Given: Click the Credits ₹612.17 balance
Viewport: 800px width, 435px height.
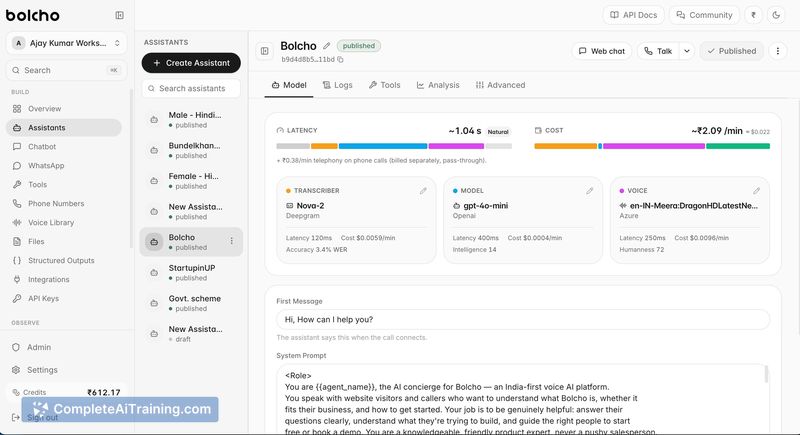Looking at the screenshot, I should point(66,392).
